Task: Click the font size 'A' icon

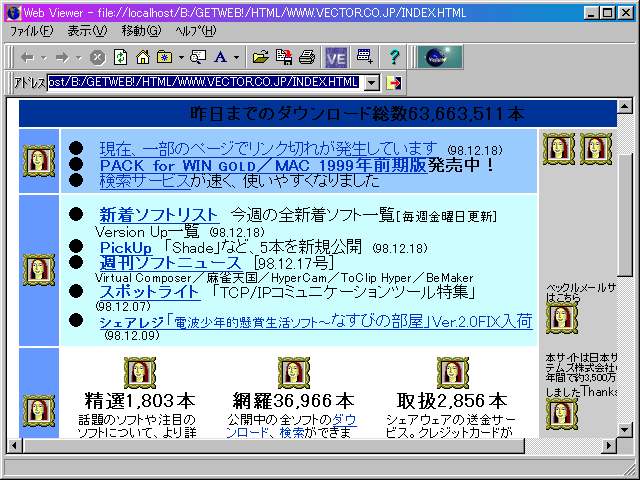Action: click(220, 57)
